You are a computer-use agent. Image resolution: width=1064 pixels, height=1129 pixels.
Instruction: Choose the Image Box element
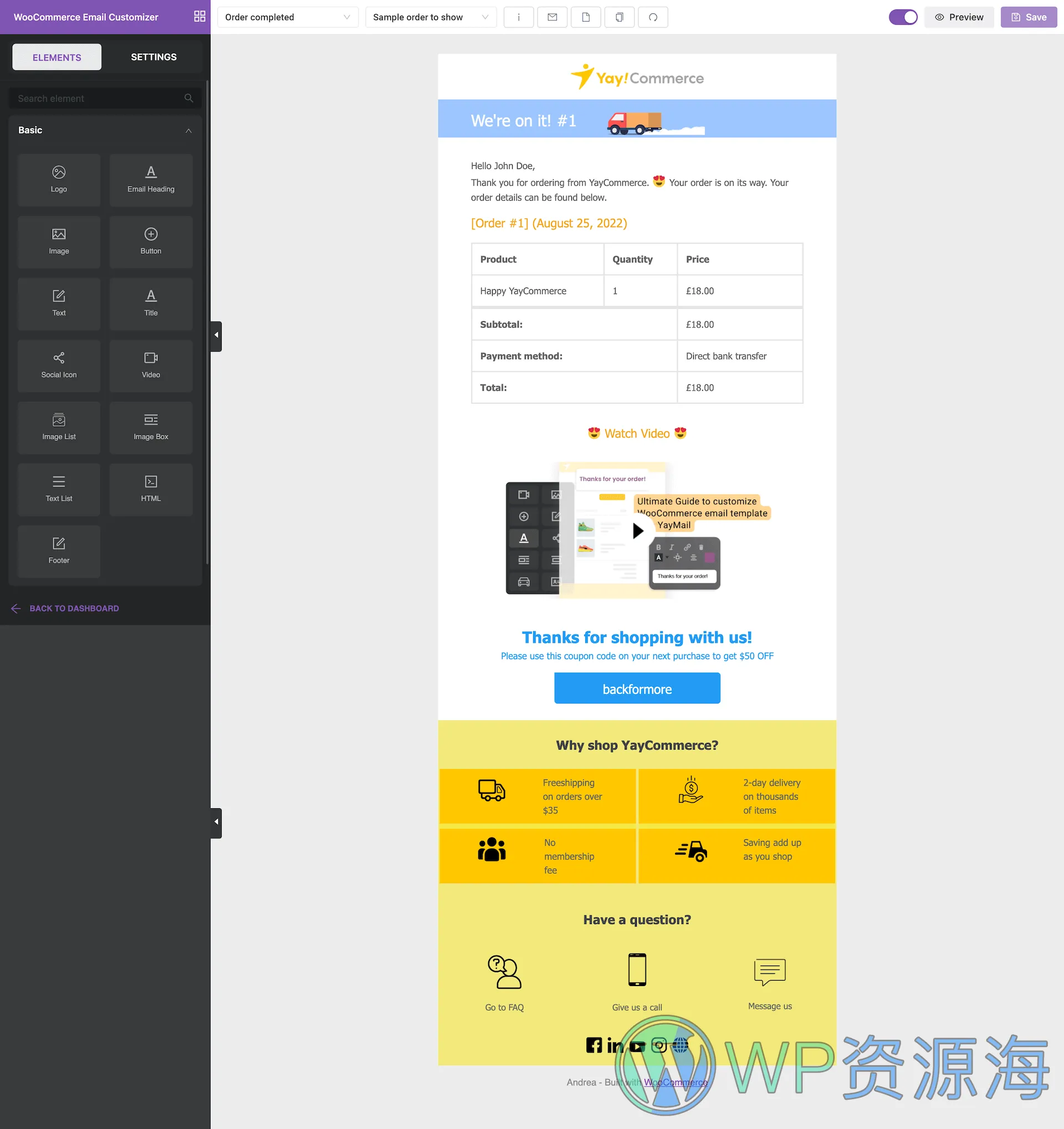tap(151, 427)
